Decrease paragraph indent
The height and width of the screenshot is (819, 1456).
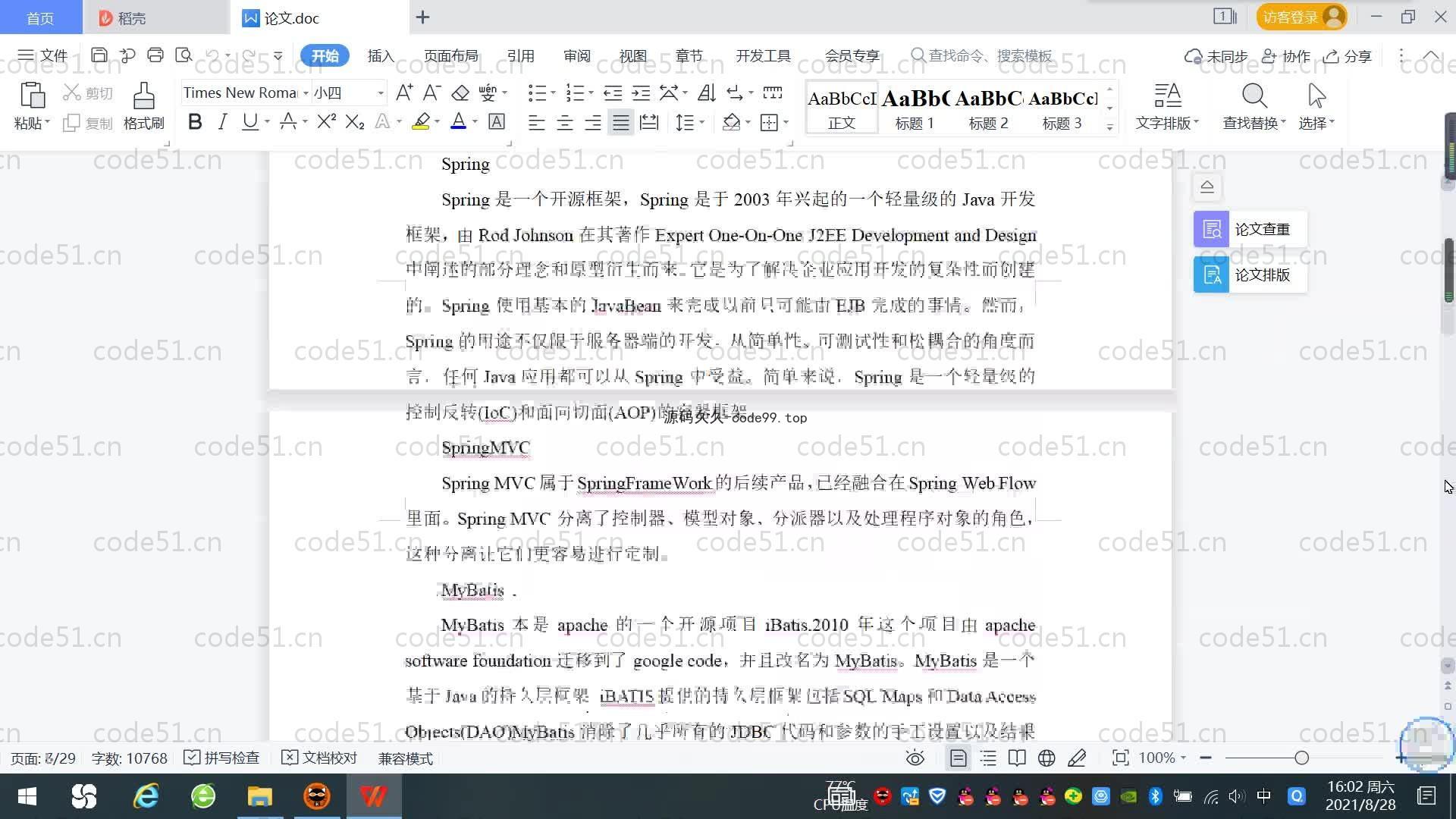tap(613, 93)
